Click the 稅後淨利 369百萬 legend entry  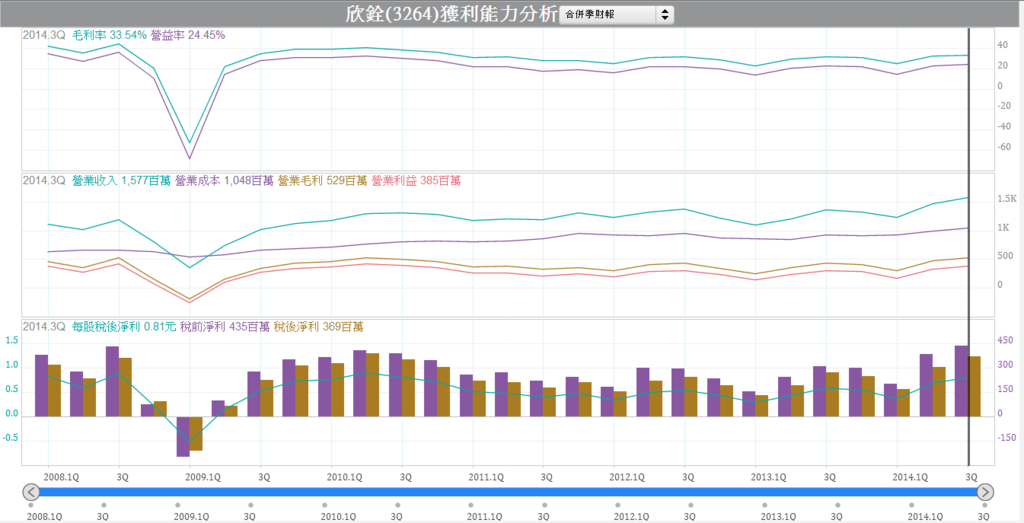pos(318,327)
